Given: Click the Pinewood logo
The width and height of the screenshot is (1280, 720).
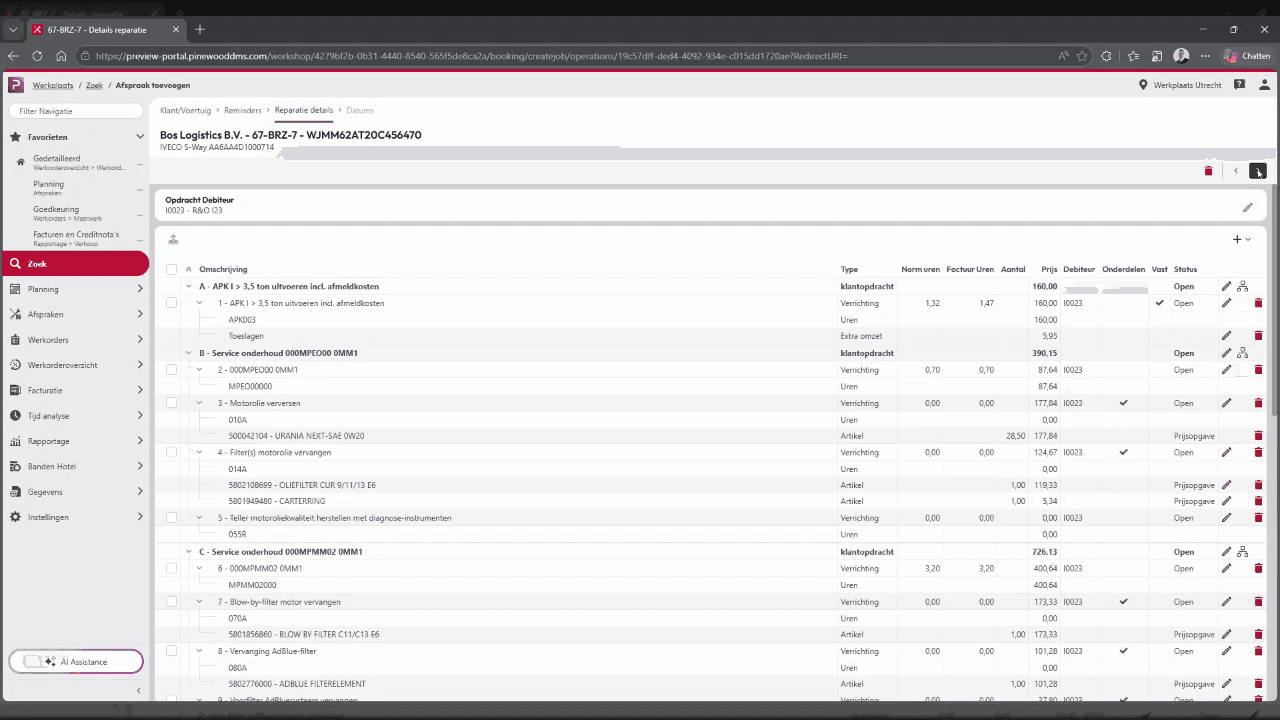Looking at the screenshot, I should click(x=16, y=85).
